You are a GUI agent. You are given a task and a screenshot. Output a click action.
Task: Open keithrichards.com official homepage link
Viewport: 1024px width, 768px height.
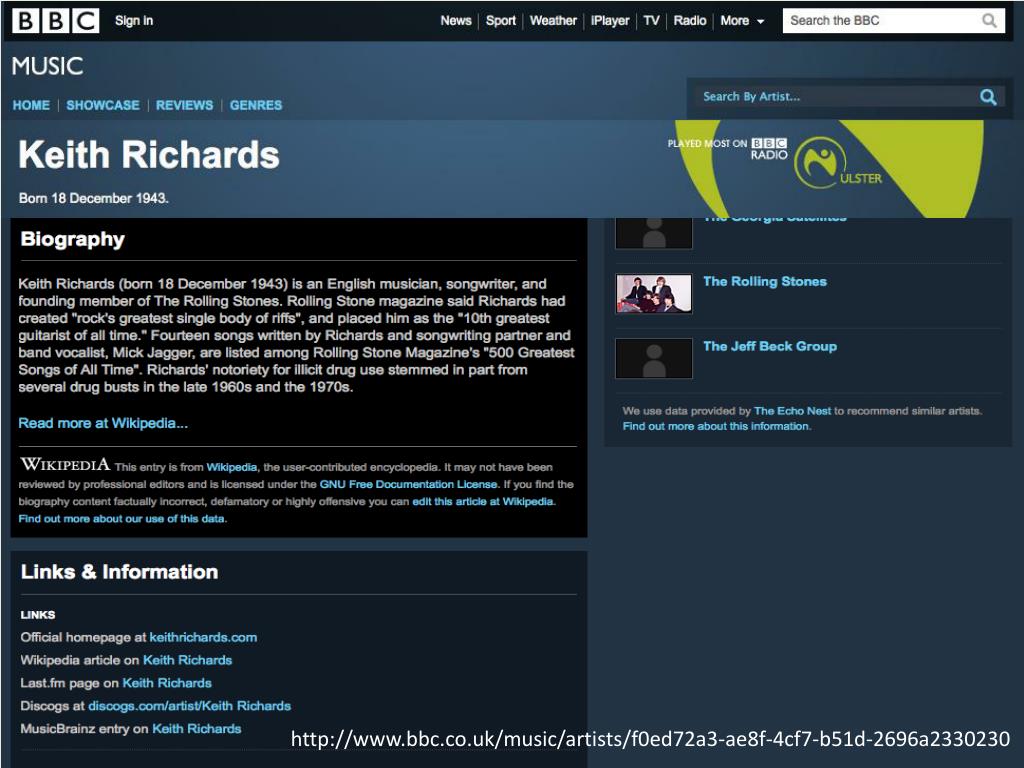coord(203,637)
